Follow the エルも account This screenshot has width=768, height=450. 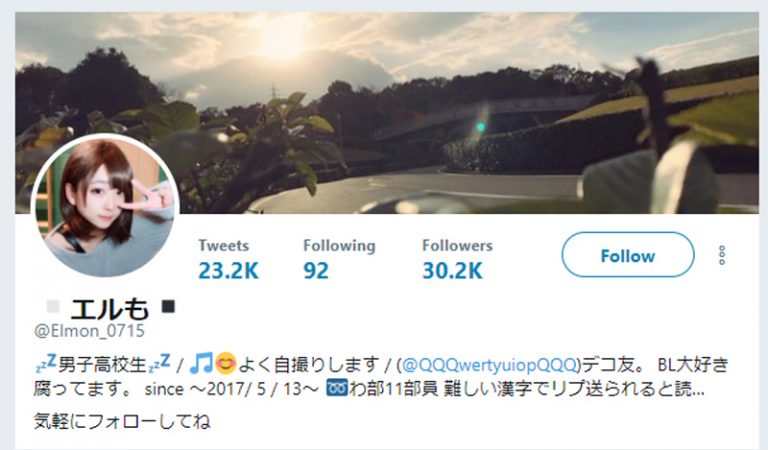[627, 255]
